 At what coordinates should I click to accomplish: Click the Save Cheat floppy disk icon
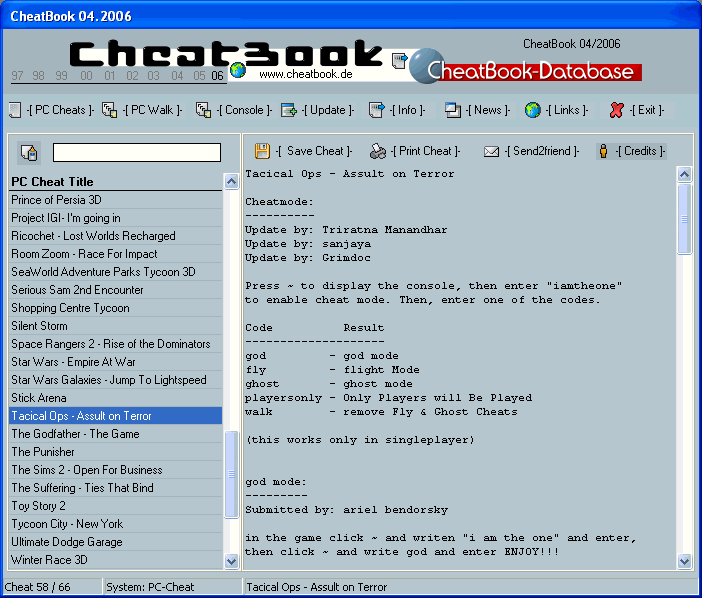262,151
